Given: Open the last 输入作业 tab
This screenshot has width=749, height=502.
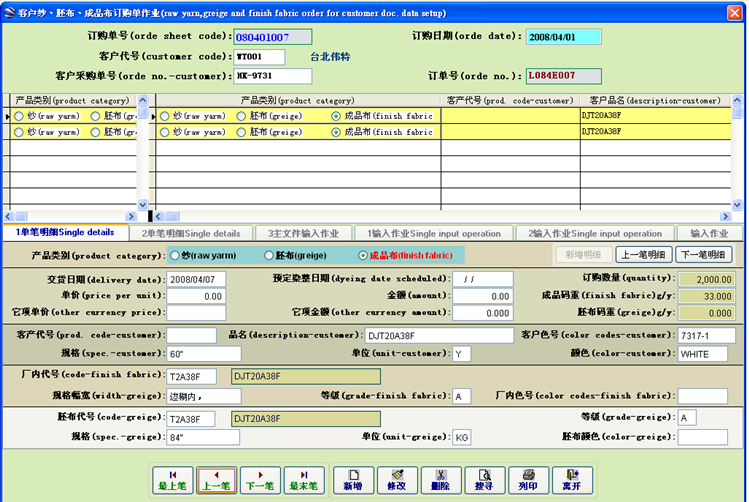Looking at the screenshot, I should [709, 234].
